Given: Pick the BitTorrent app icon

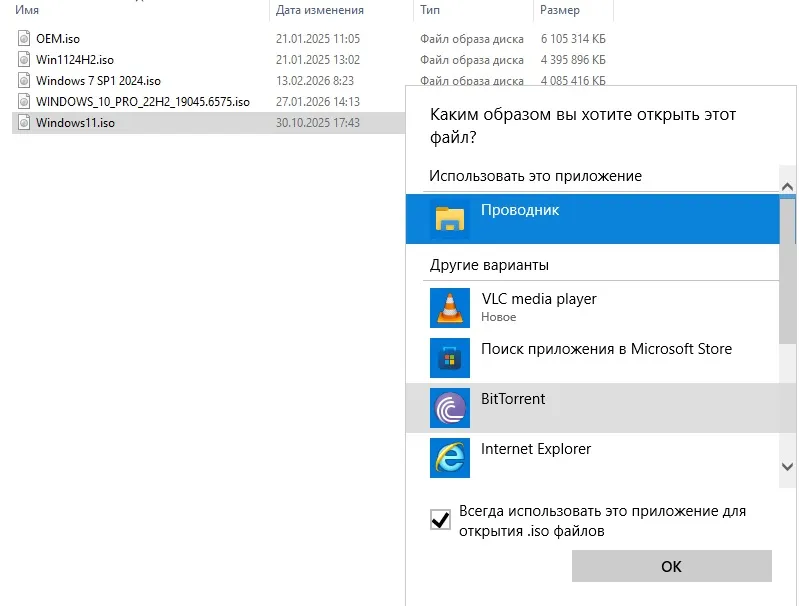Looking at the screenshot, I should coord(450,408).
